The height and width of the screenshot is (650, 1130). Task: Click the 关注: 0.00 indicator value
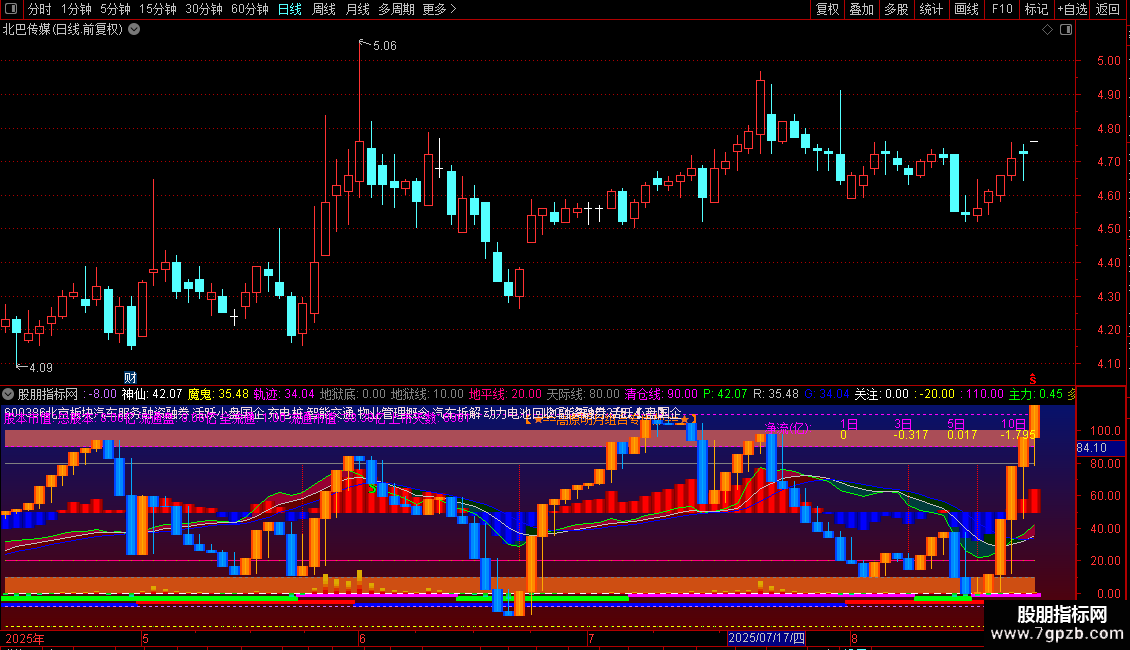click(881, 394)
